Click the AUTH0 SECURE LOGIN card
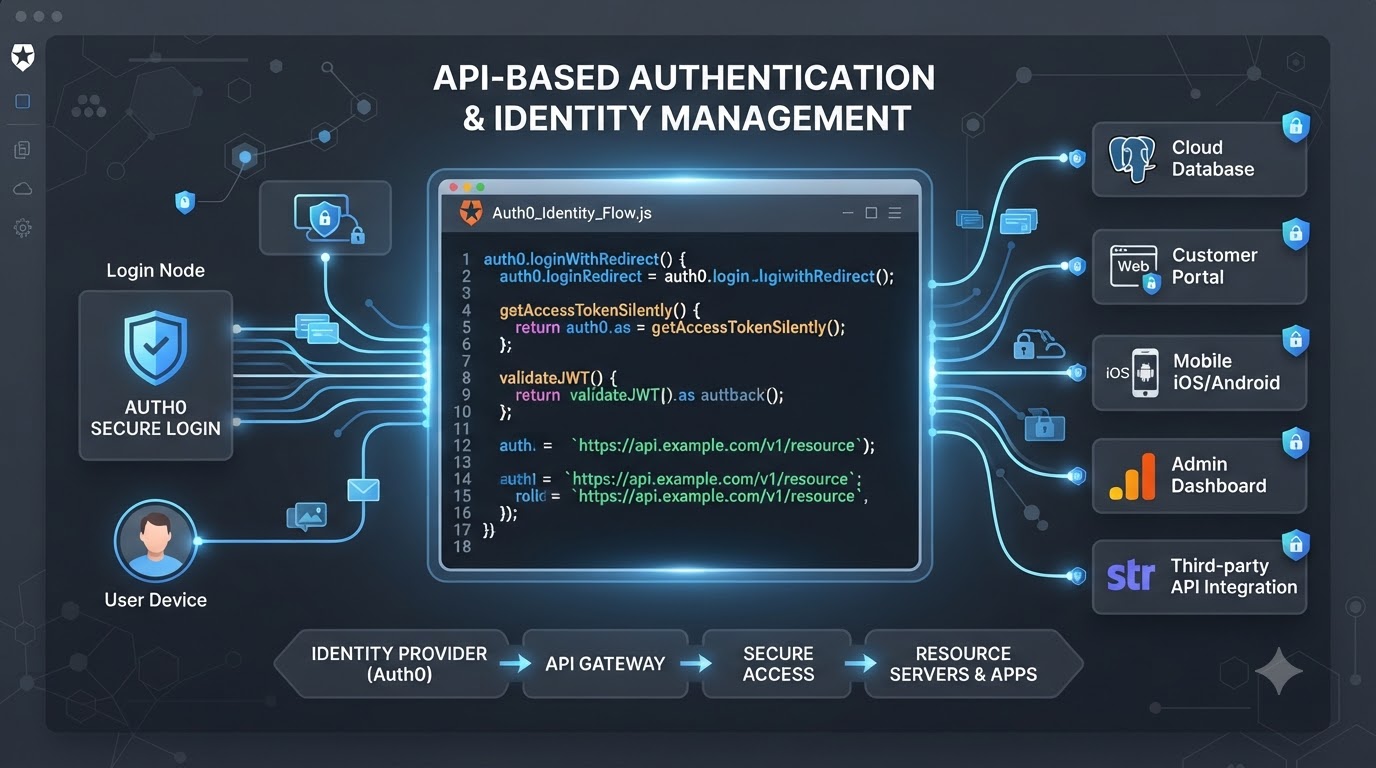 pyautogui.click(x=155, y=375)
